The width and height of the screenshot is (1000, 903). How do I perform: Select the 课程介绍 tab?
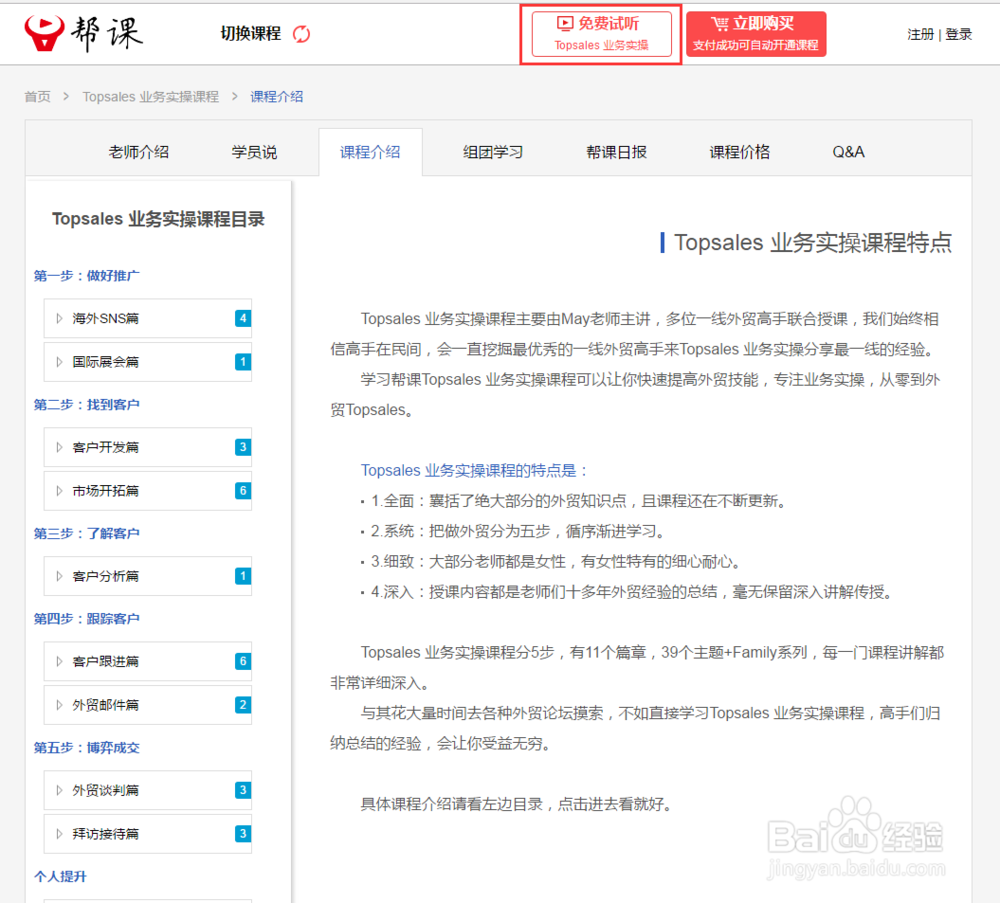(x=370, y=152)
